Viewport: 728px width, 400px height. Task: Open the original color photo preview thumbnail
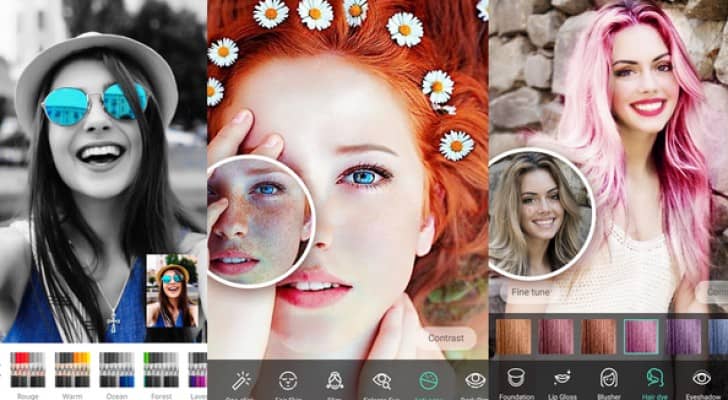173,291
